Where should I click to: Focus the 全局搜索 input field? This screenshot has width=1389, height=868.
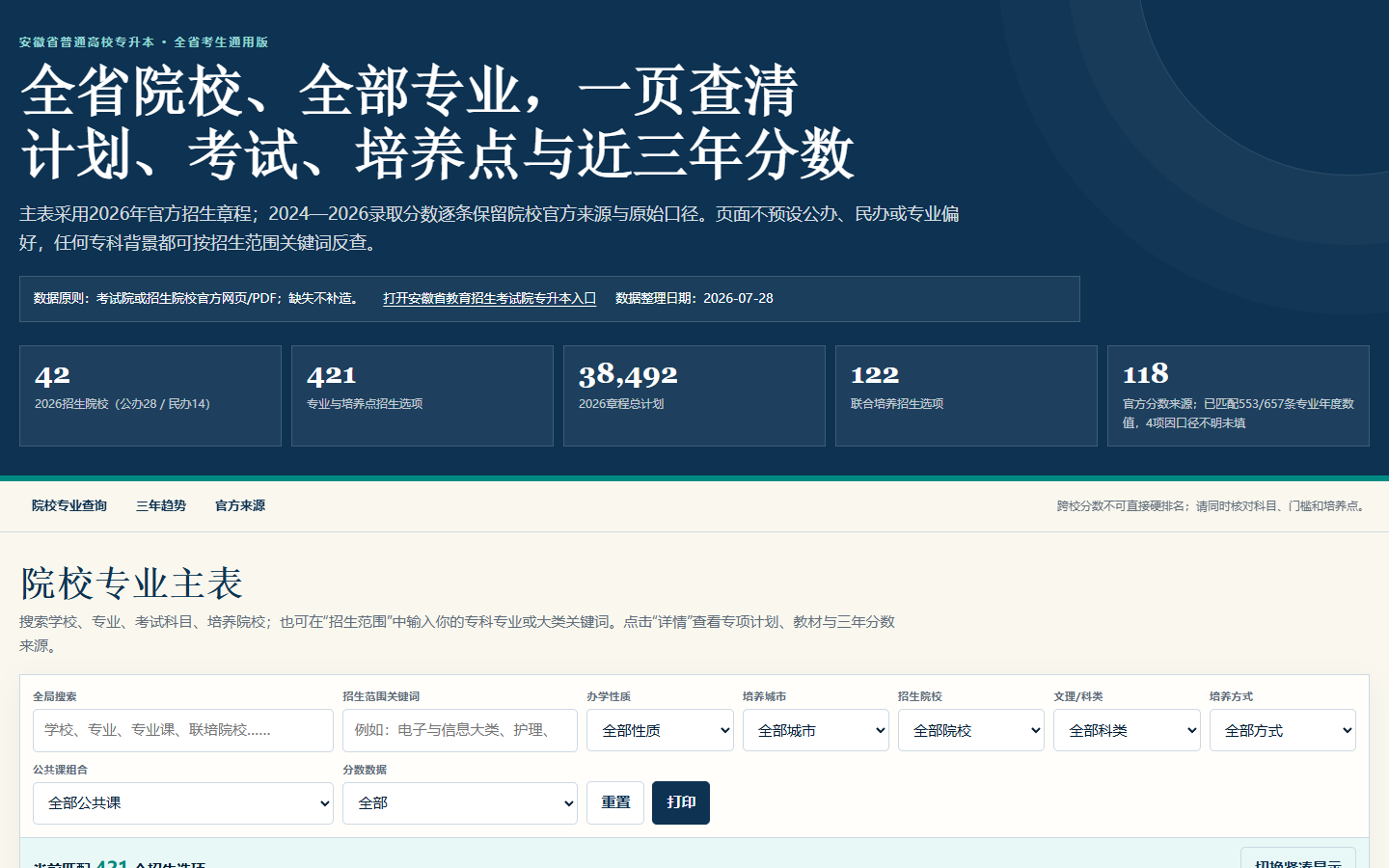183,730
